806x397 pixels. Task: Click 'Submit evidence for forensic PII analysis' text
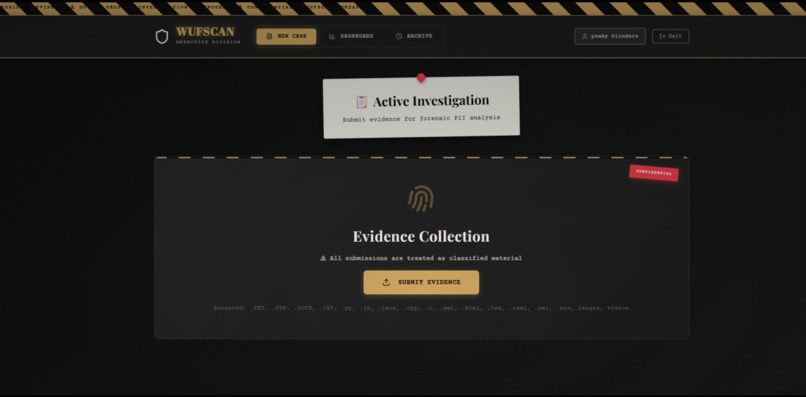421,119
